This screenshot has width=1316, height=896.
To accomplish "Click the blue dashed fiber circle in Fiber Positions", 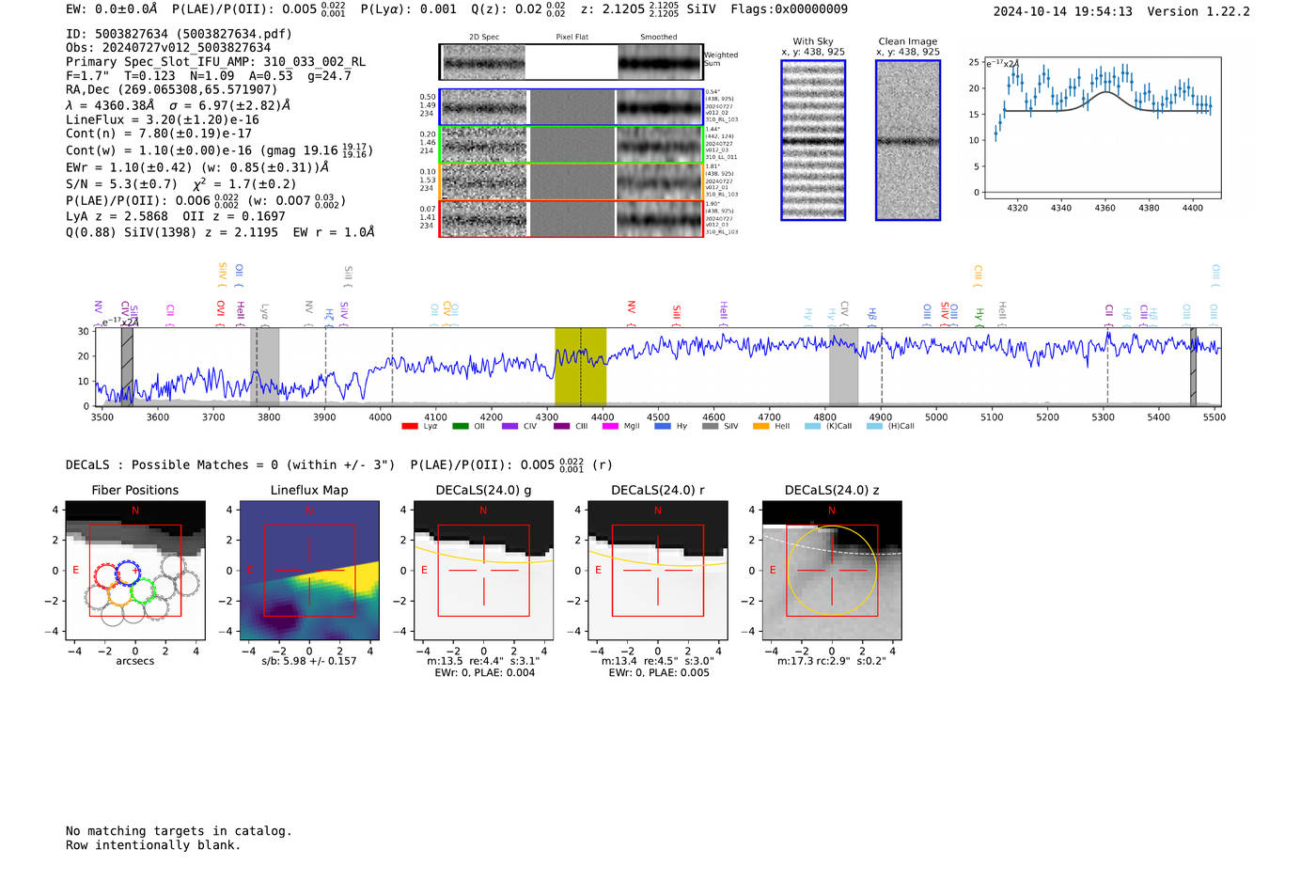I will 127,573.
